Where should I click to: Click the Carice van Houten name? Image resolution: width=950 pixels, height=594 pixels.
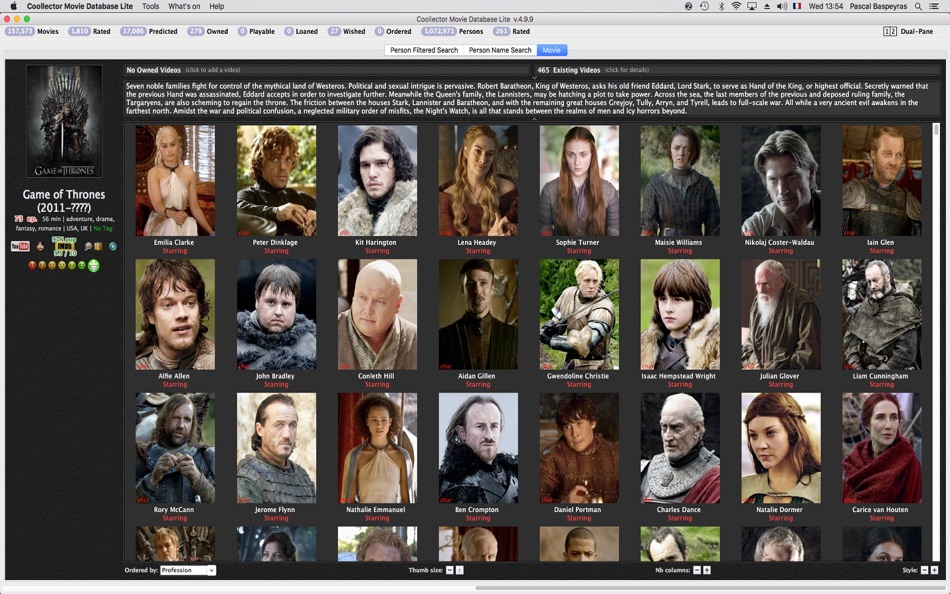(x=880, y=510)
